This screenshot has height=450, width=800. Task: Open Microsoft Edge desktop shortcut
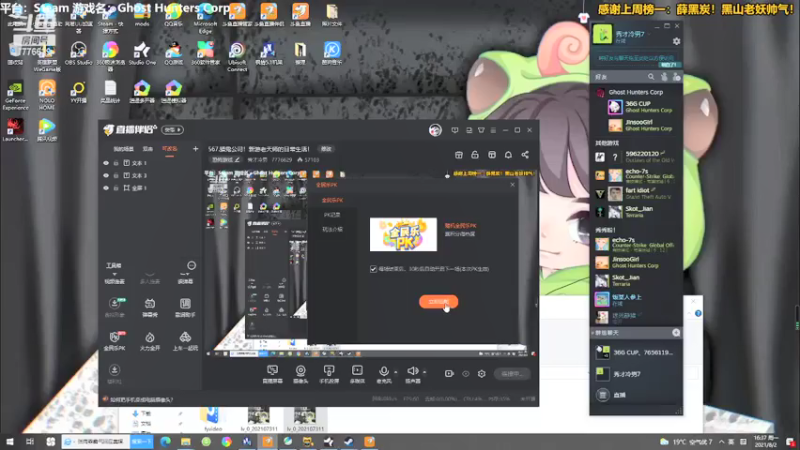205,17
